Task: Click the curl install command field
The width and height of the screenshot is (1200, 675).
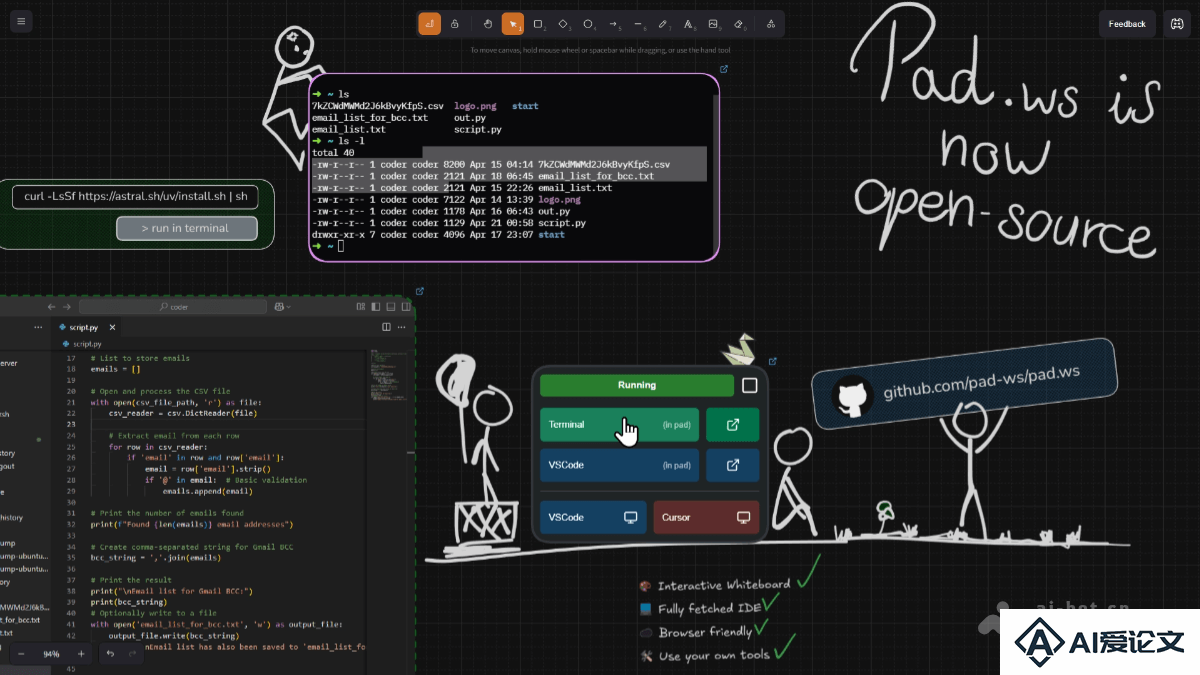Action: pyautogui.click(x=135, y=196)
